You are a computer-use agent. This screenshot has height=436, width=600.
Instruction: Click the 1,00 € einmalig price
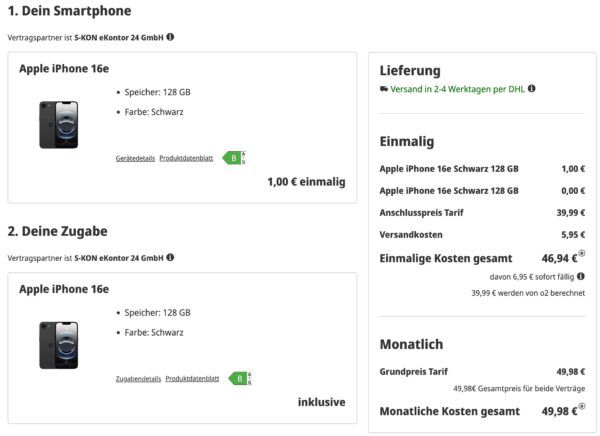[306, 182]
